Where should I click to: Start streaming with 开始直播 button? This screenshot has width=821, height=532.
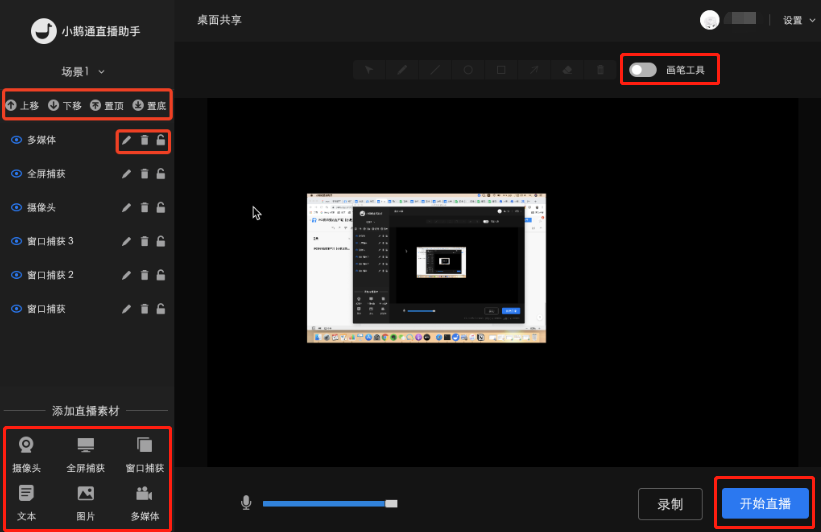[765, 504]
